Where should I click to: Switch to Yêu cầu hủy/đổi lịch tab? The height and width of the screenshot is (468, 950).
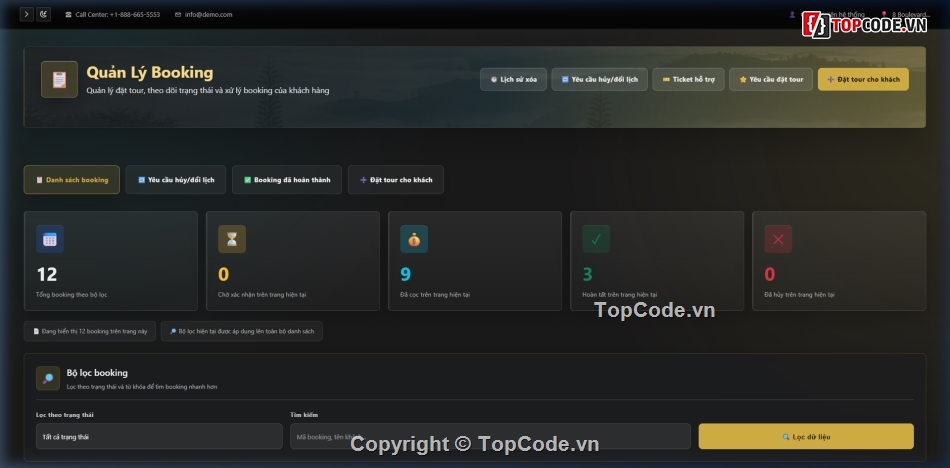[176, 180]
